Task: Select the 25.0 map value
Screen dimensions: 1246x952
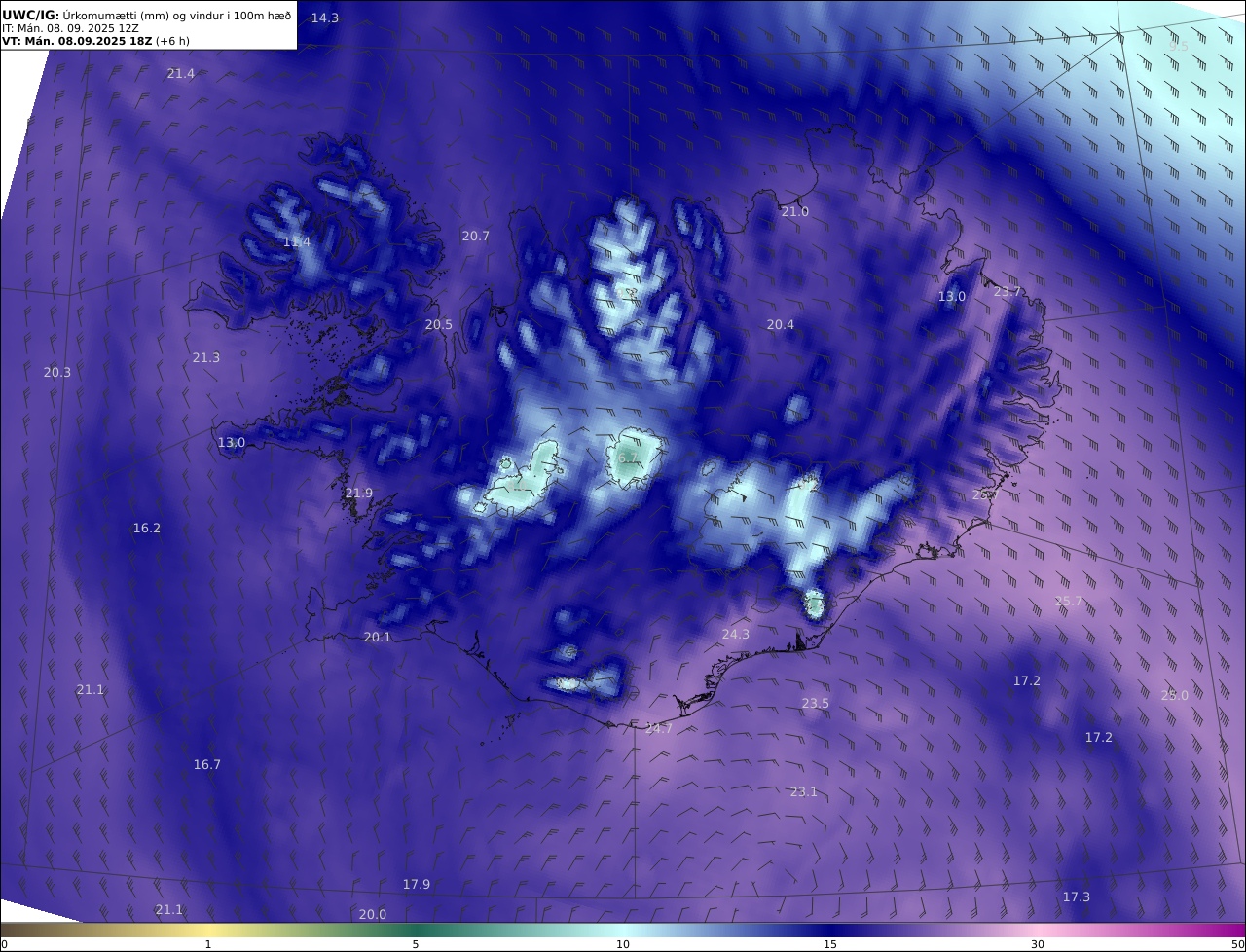Action: pyautogui.click(x=1175, y=696)
